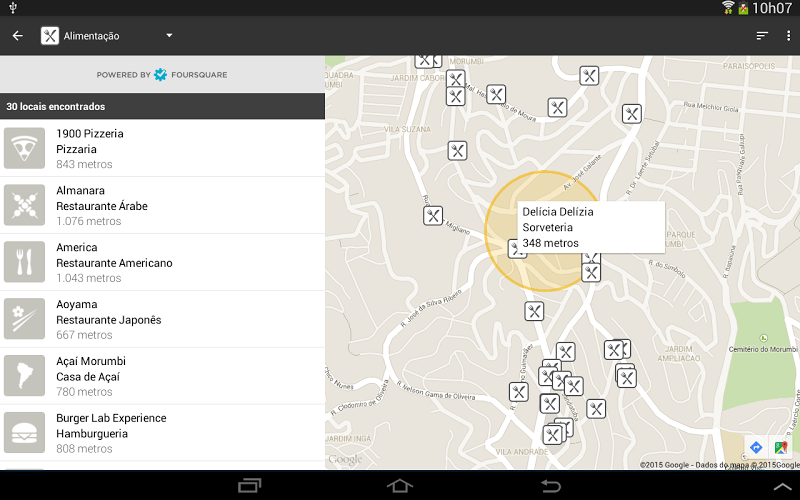Select Aoyama Restaurante Japonês entry
Image resolution: width=800 pixels, height=500 pixels.
point(162,319)
